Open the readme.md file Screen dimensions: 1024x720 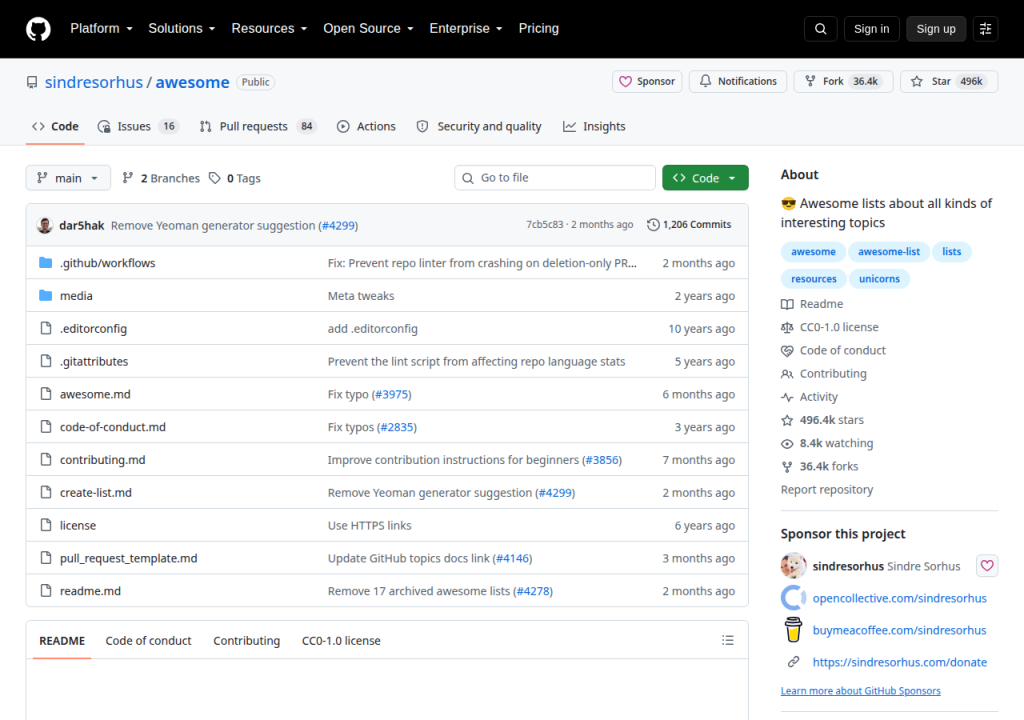[90, 591]
